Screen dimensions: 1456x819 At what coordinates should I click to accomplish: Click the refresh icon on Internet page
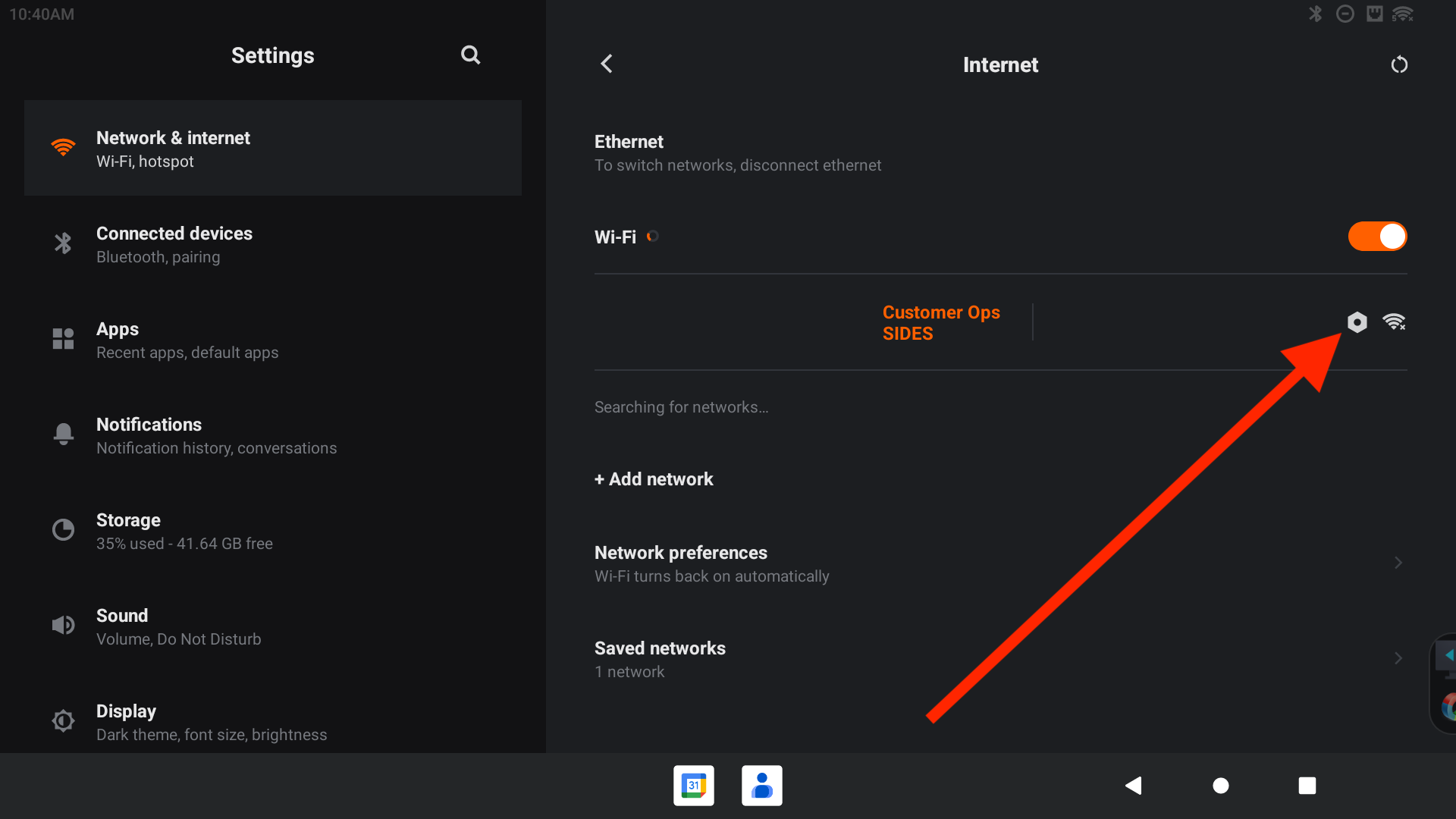pos(1399,65)
